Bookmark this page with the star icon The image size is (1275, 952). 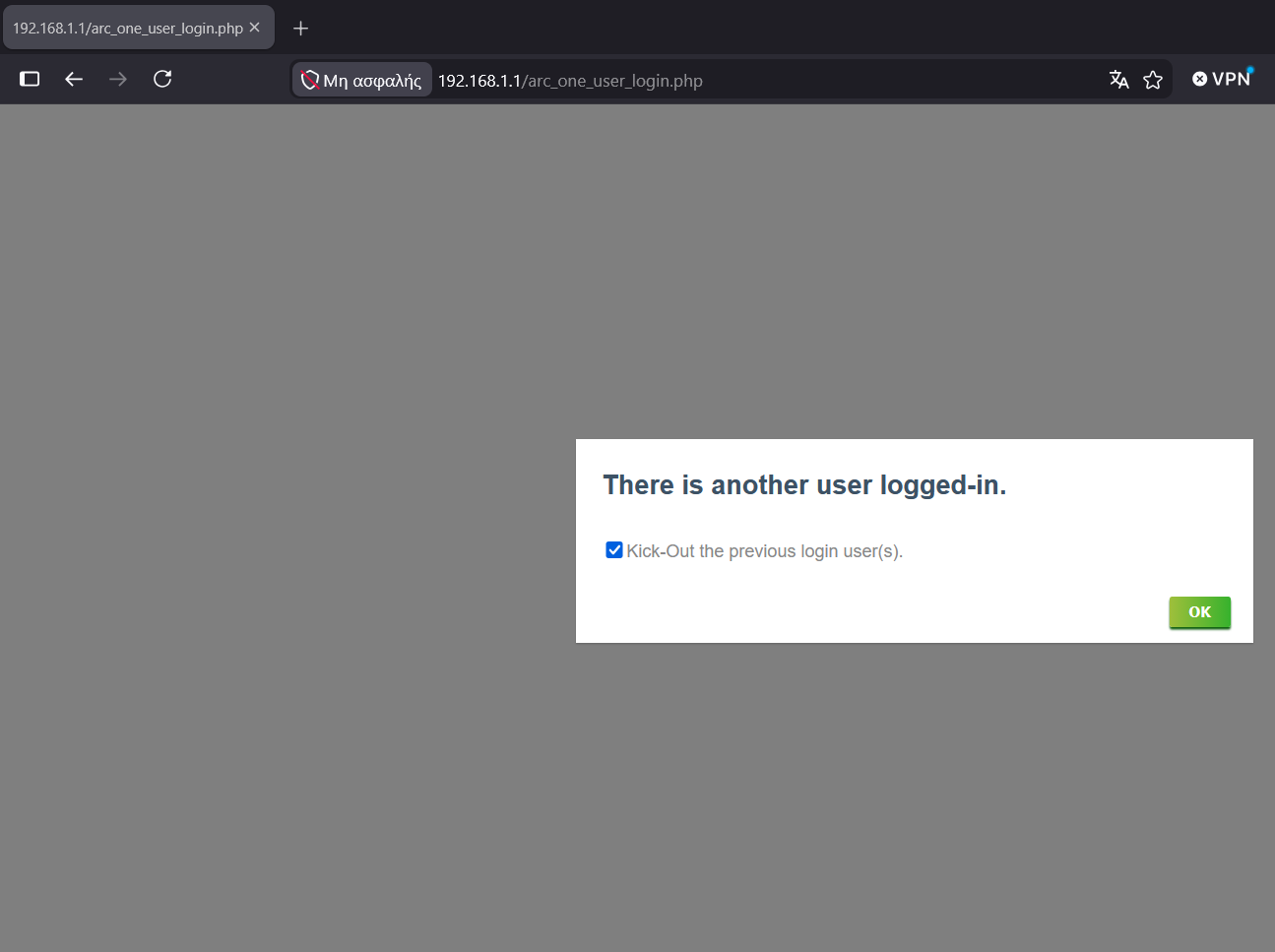[1153, 80]
